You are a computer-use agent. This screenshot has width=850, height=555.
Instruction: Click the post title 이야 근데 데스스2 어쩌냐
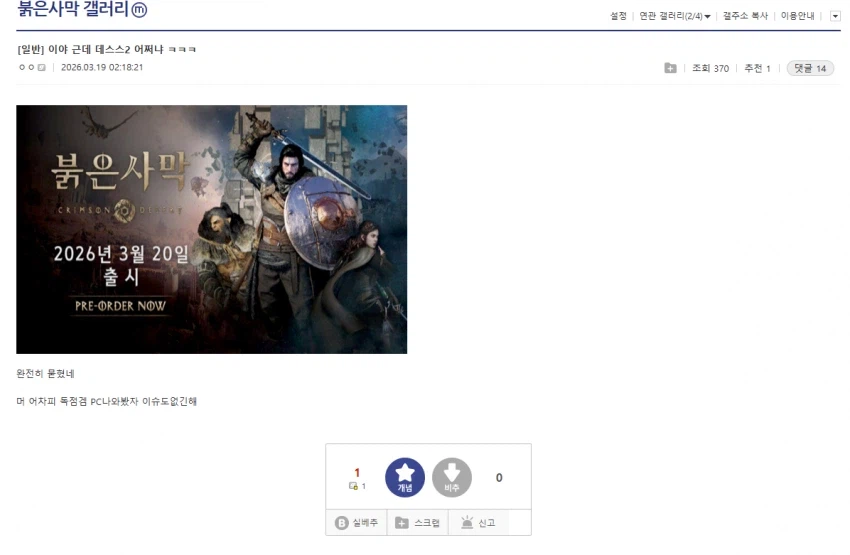coord(106,49)
